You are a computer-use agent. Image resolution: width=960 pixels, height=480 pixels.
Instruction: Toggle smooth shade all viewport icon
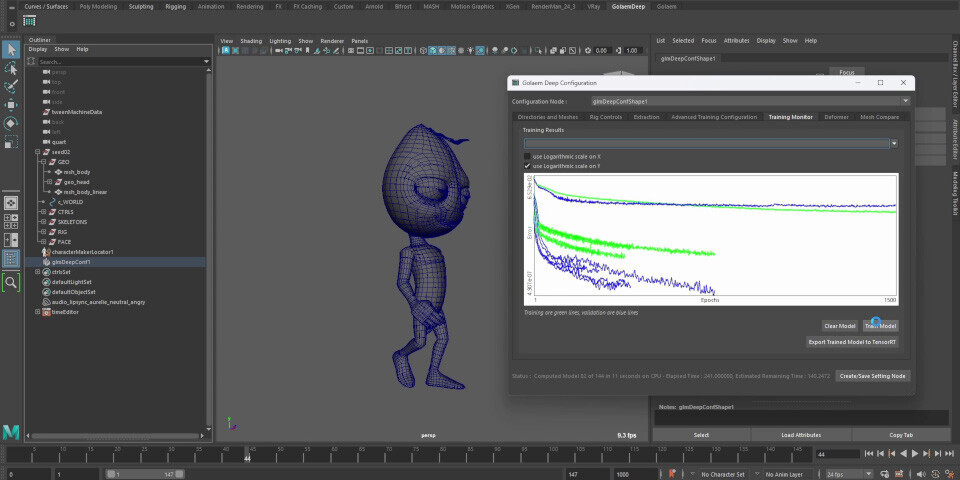pos(432,51)
